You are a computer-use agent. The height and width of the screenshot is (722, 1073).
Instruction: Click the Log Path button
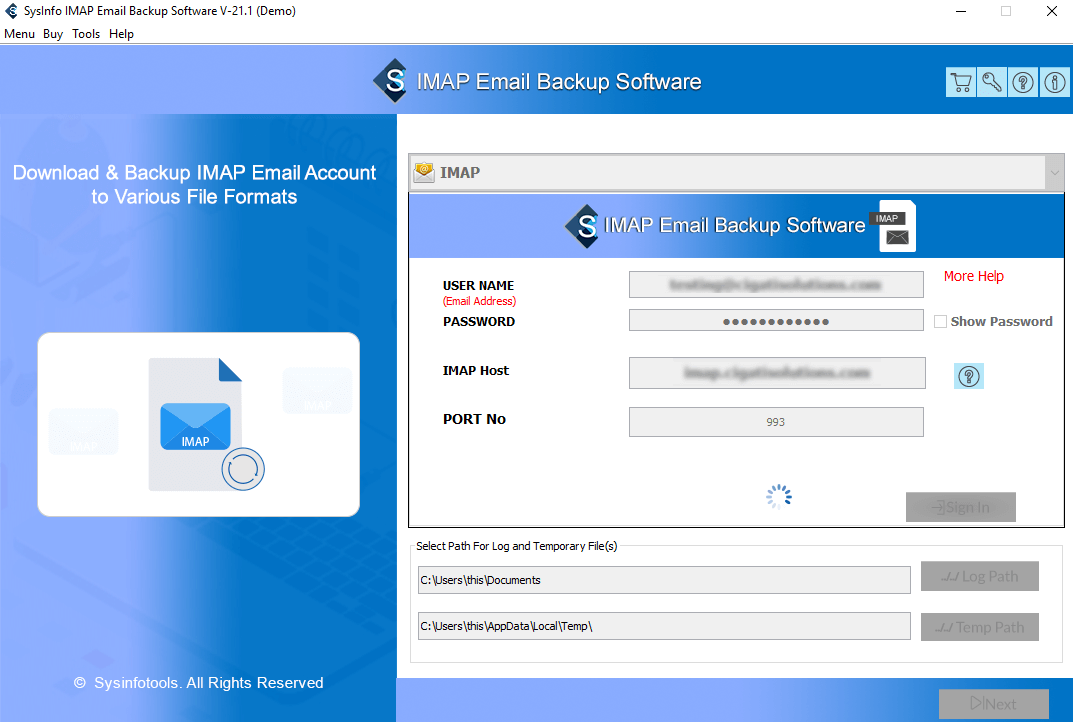[979, 576]
